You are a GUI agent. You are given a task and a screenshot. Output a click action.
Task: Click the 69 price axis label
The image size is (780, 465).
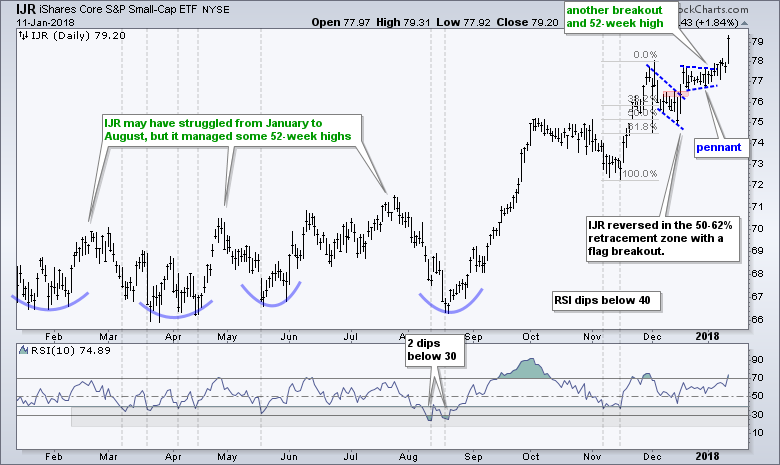[x=757, y=250]
